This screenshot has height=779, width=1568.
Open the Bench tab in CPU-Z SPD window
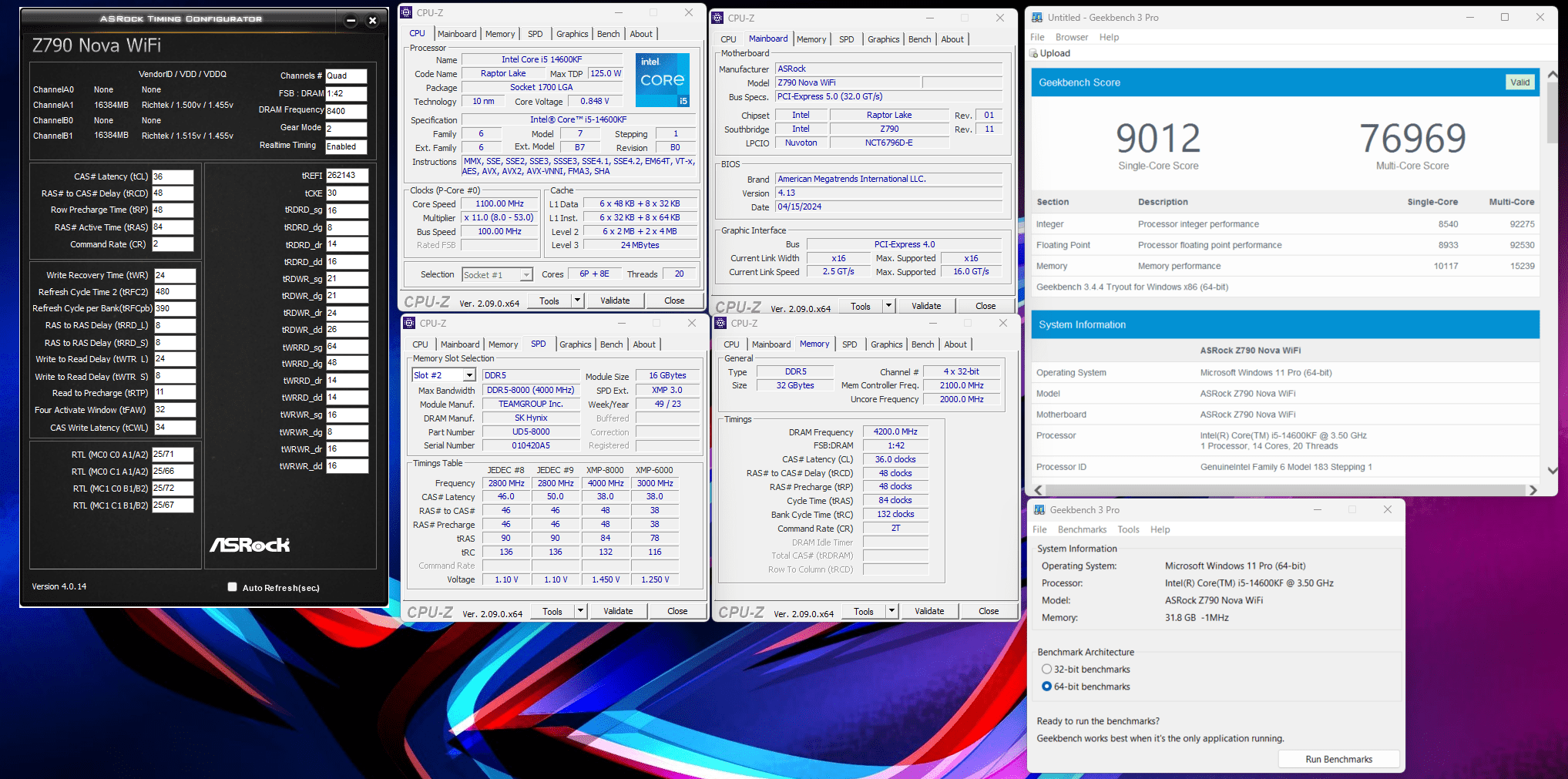coord(611,344)
